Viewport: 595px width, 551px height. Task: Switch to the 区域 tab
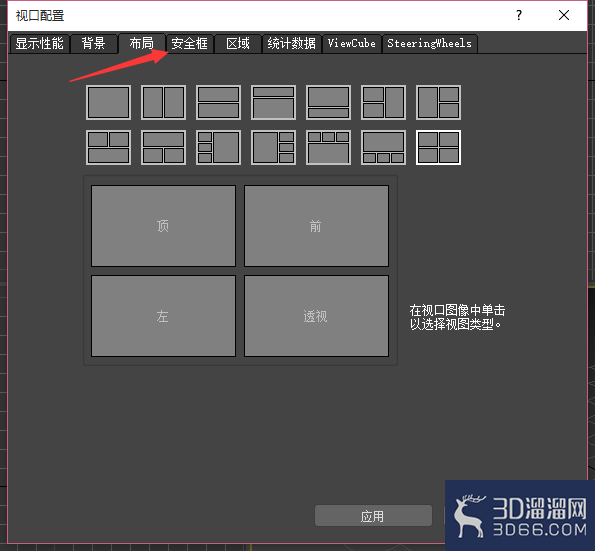[x=238, y=43]
